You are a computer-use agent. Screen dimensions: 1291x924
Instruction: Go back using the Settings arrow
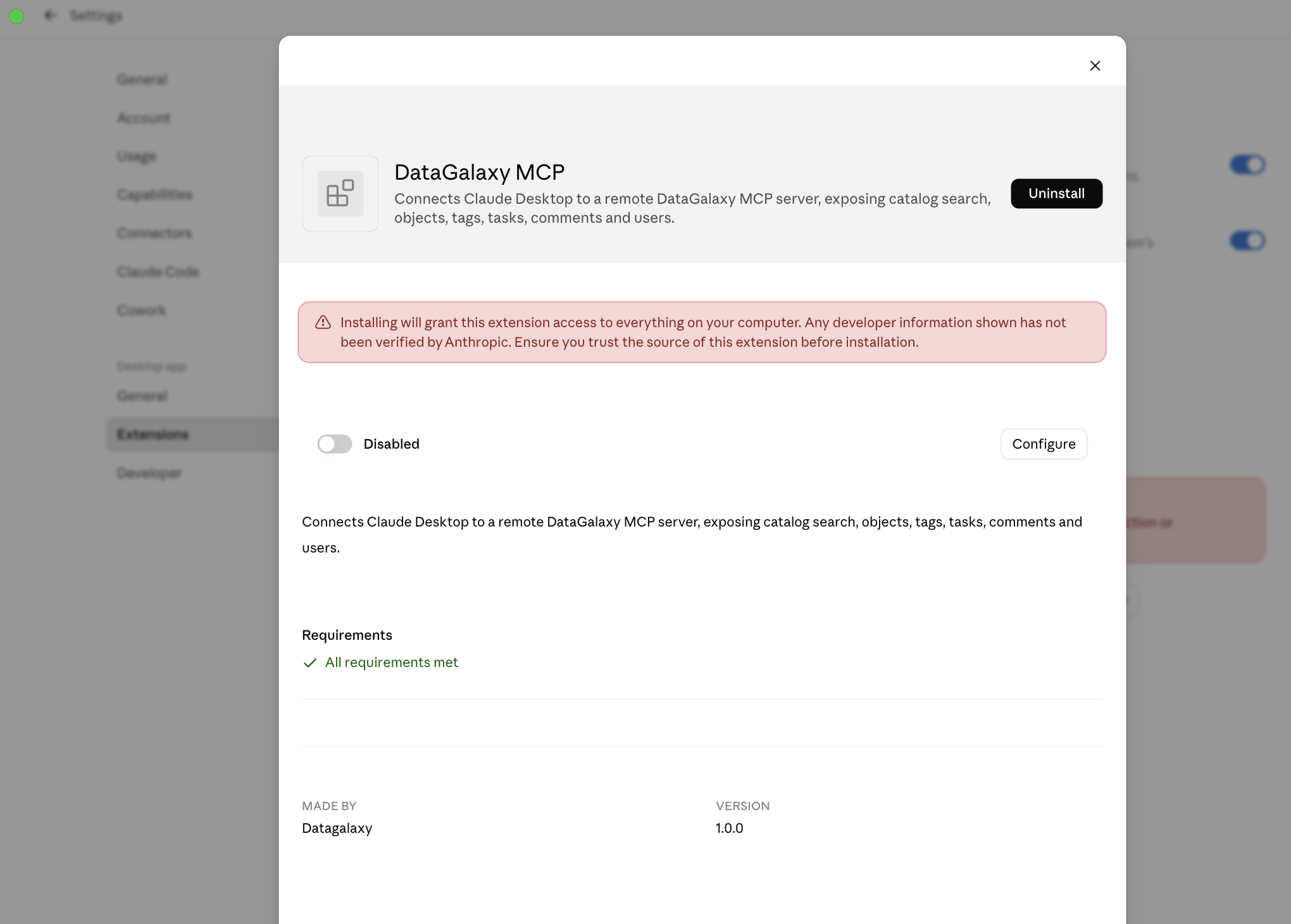50,15
